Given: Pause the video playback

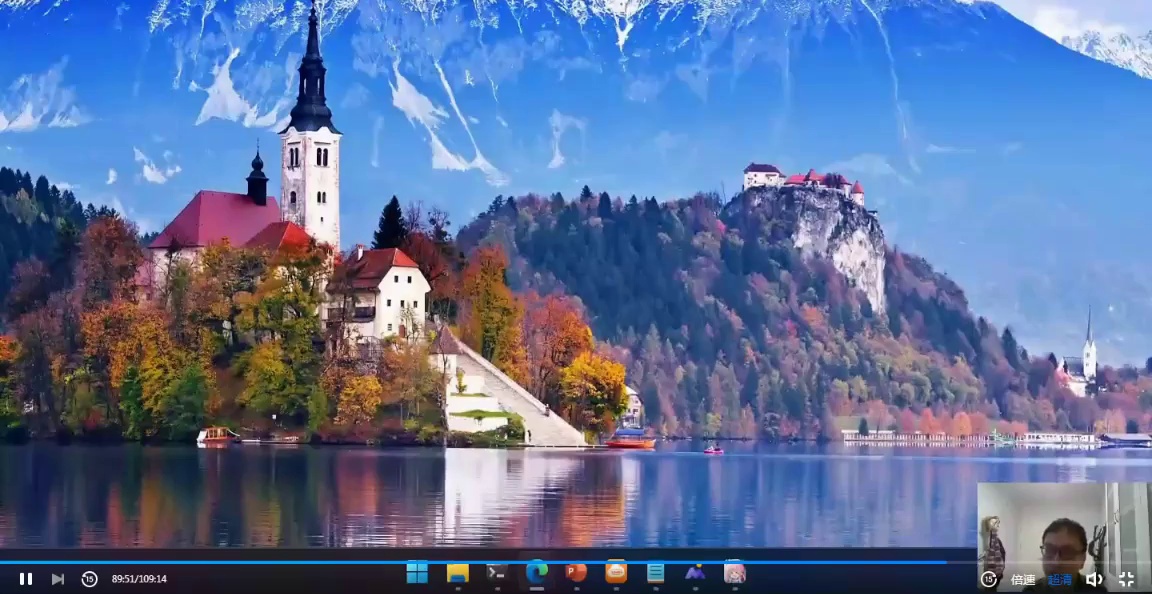Looking at the screenshot, I should click(26, 579).
